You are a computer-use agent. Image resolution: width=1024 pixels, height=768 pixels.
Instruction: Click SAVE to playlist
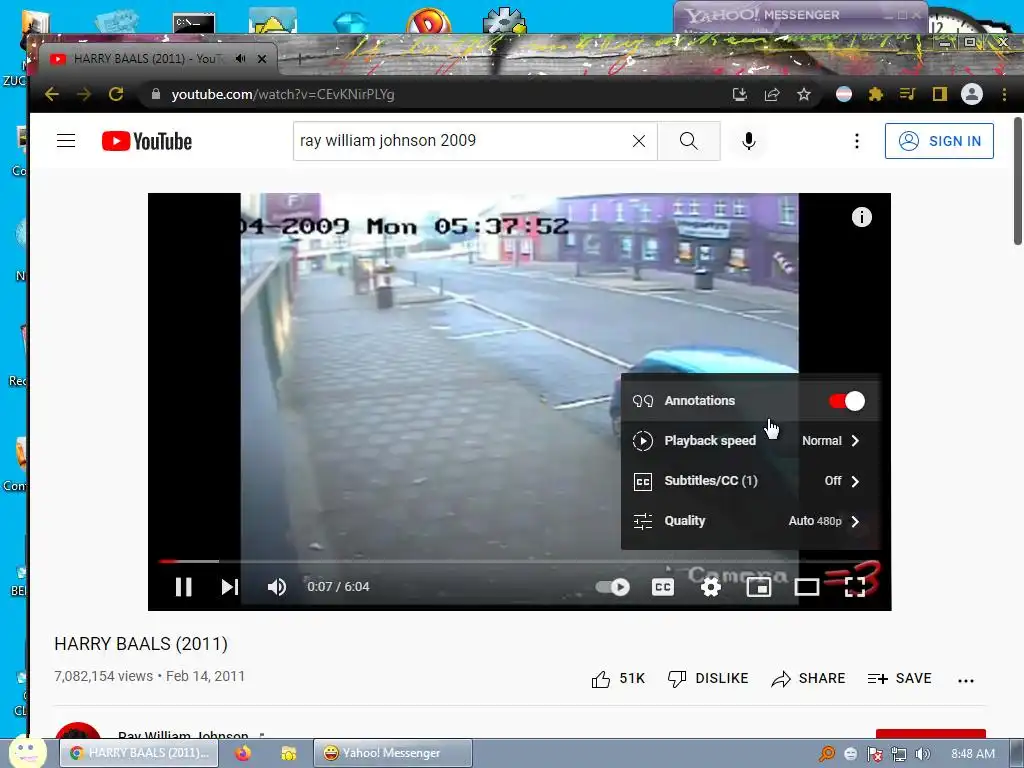[x=899, y=679]
